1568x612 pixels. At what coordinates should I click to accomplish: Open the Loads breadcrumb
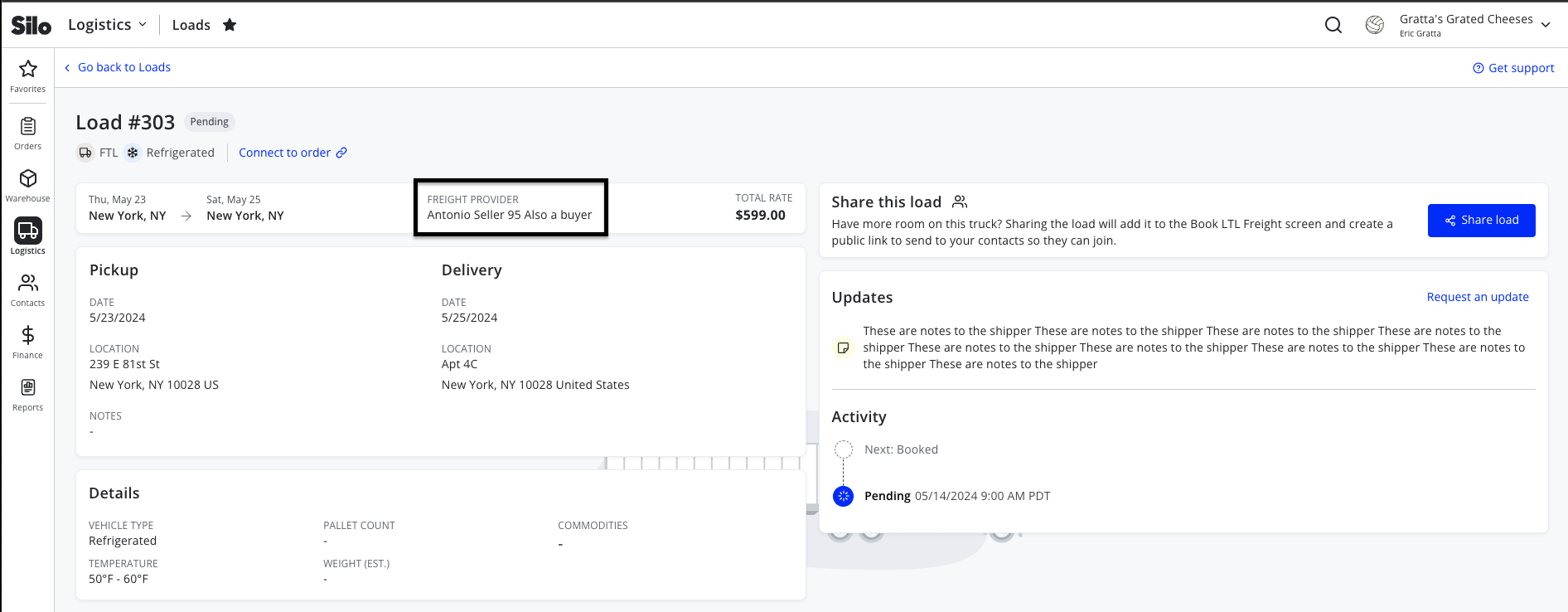pos(191,25)
